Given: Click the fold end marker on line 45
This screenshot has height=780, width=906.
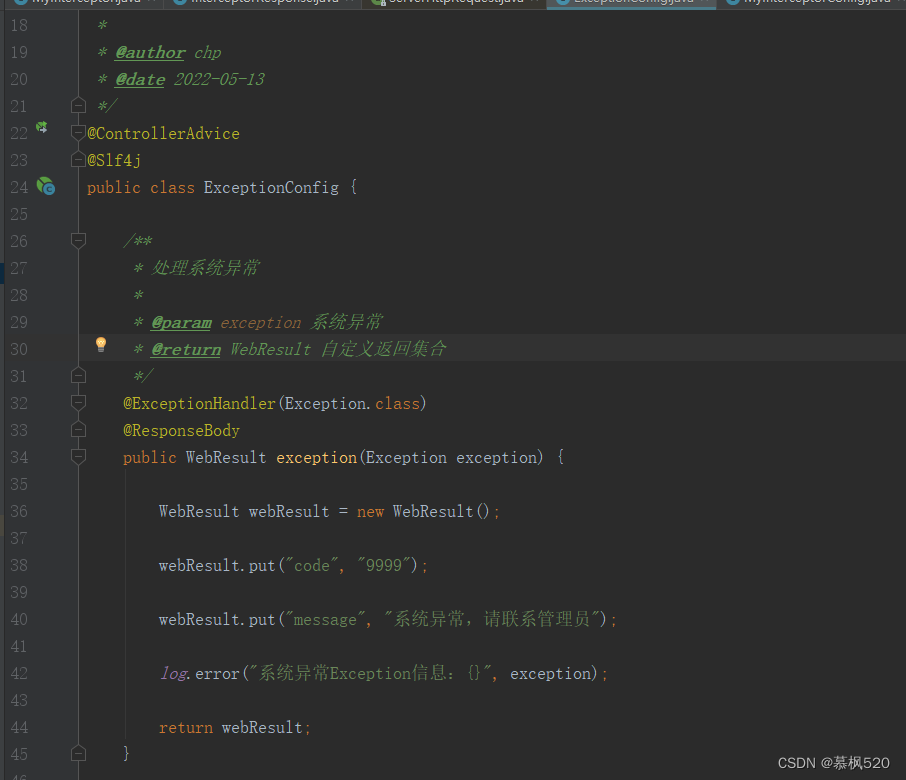Looking at the screenshot, I should 78,753.
